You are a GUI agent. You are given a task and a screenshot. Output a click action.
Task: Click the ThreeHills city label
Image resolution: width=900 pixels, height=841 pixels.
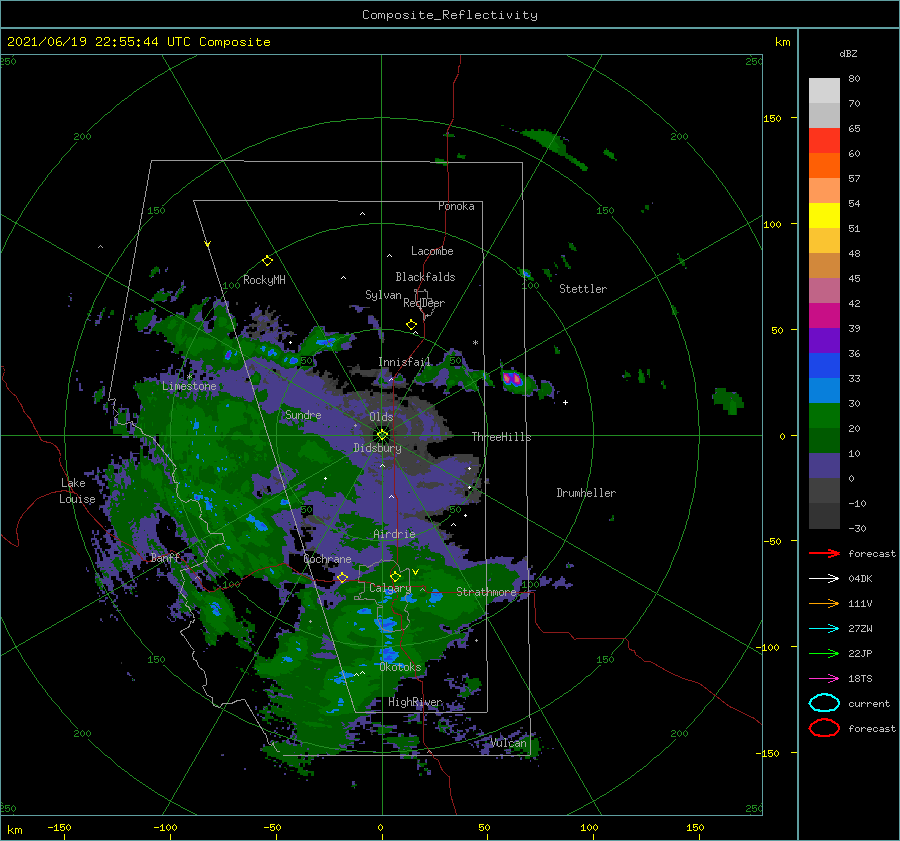[x=501, y=437]
